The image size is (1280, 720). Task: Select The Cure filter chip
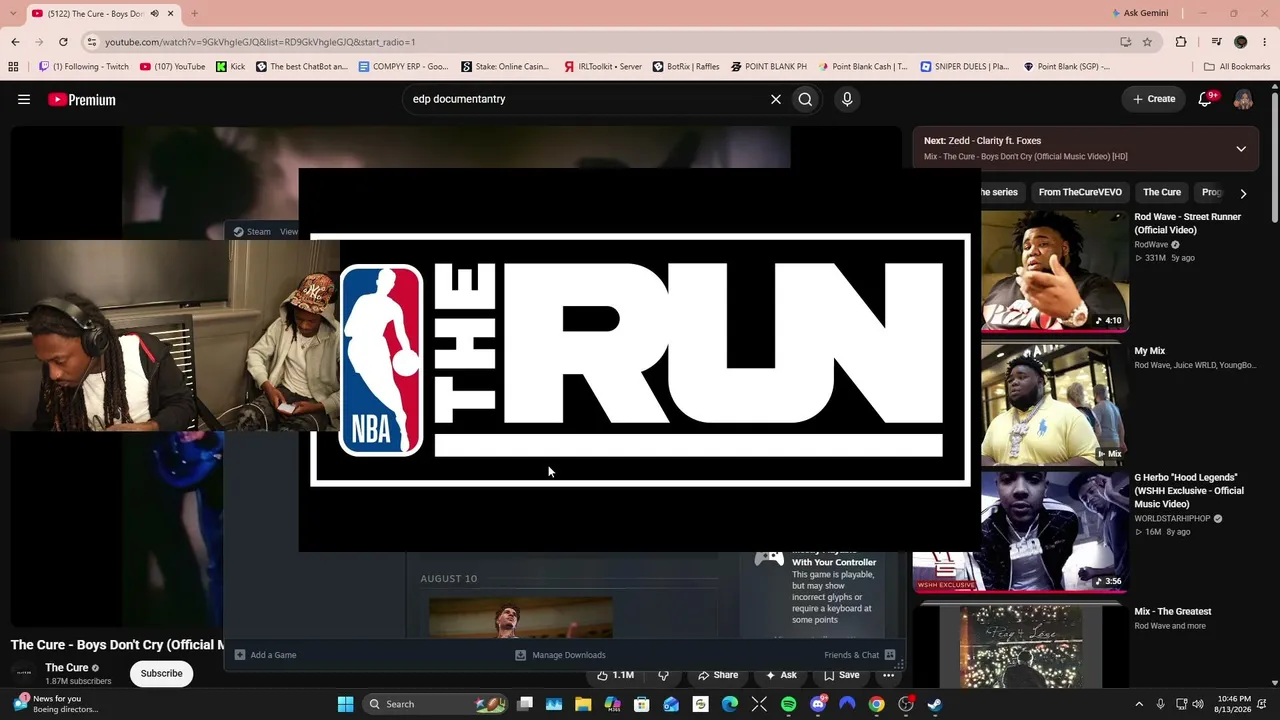point(1162,192)
